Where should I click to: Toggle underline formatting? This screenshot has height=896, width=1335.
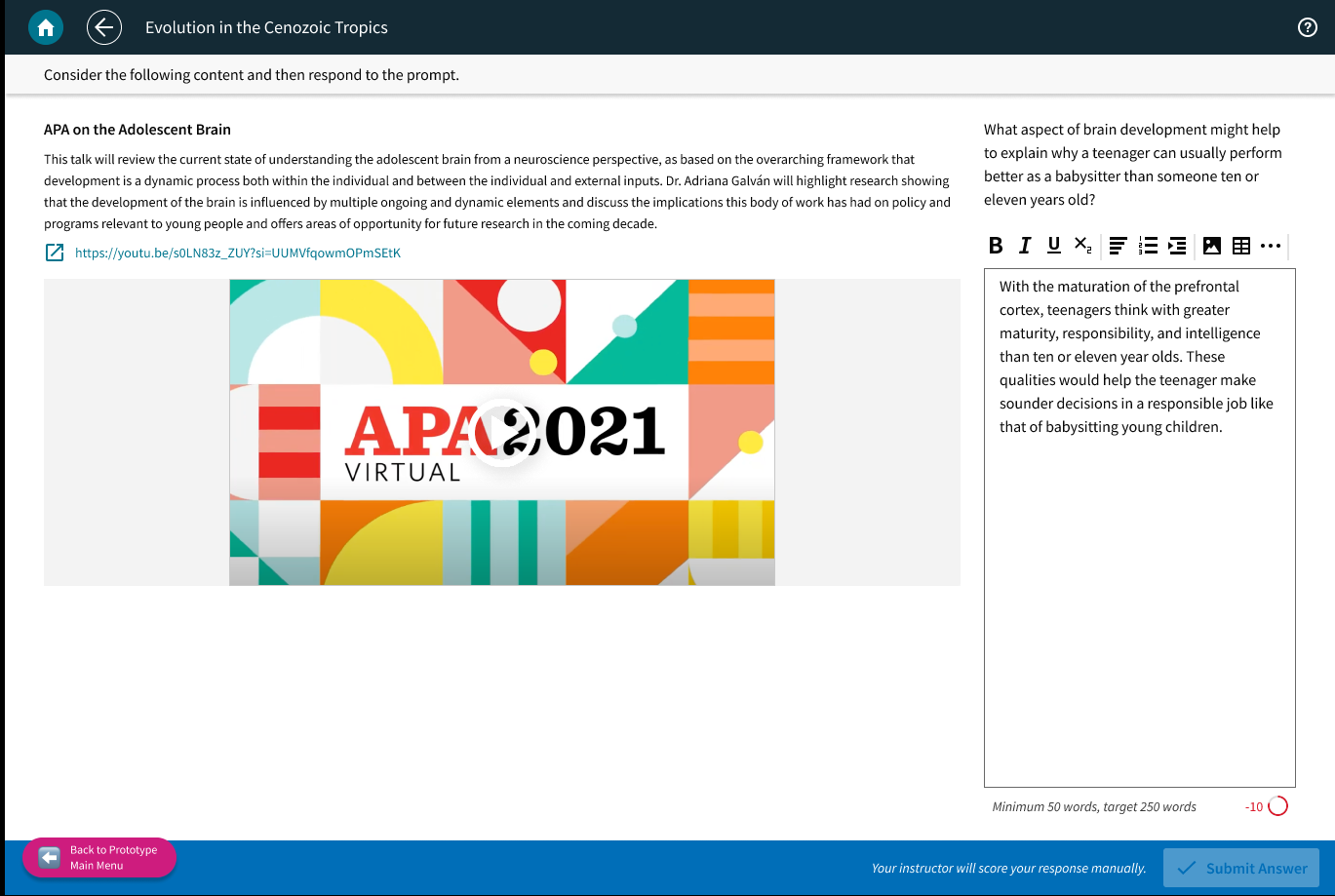(1053, 246)
